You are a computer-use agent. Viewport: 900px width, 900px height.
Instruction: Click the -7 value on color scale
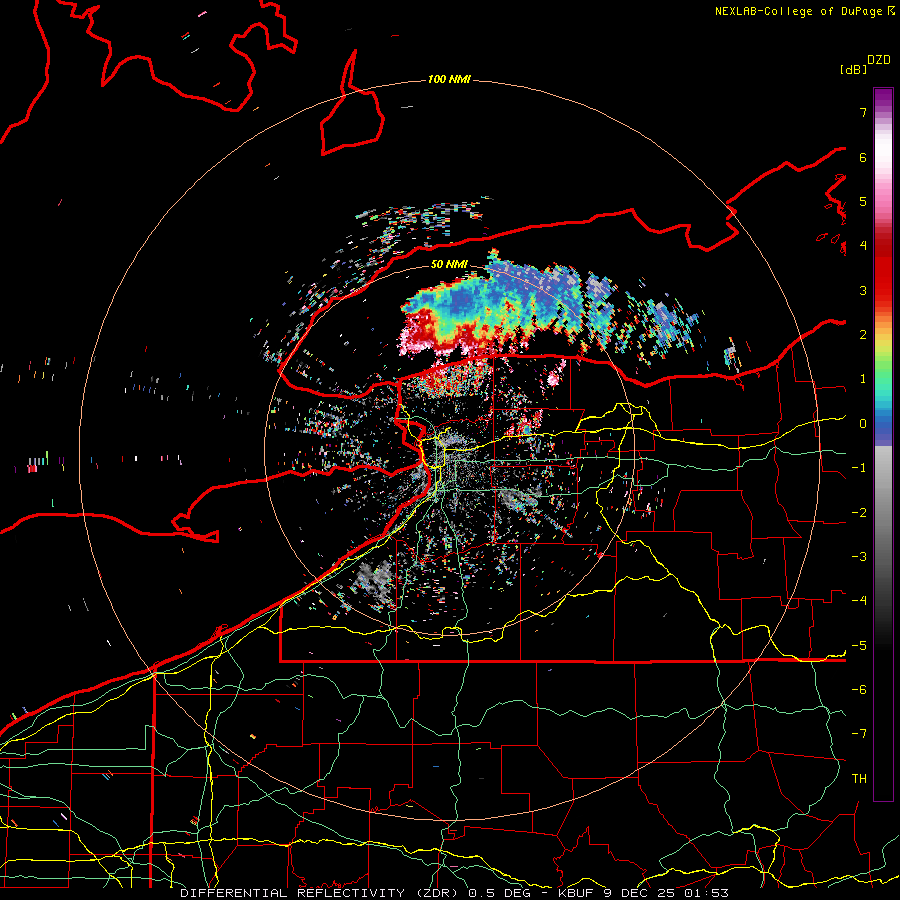tap(859, 734)
